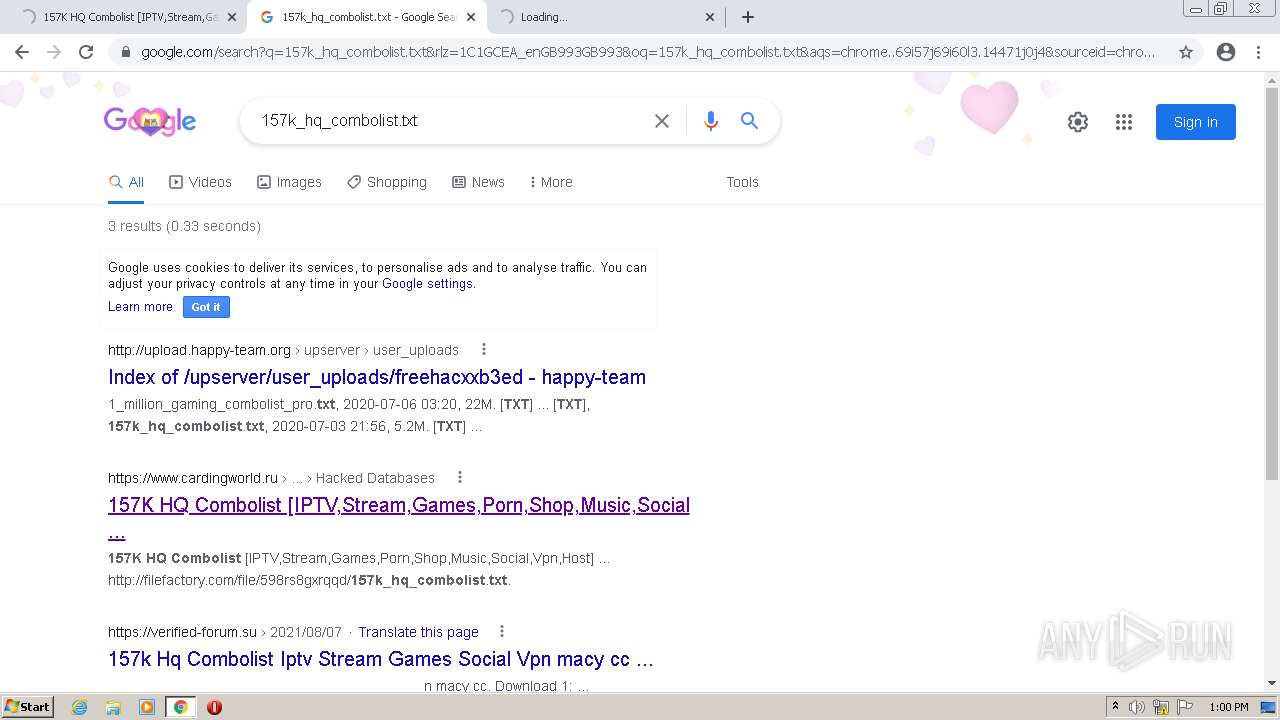
Task: Switch to Shopping results
Action: [387, 182]
